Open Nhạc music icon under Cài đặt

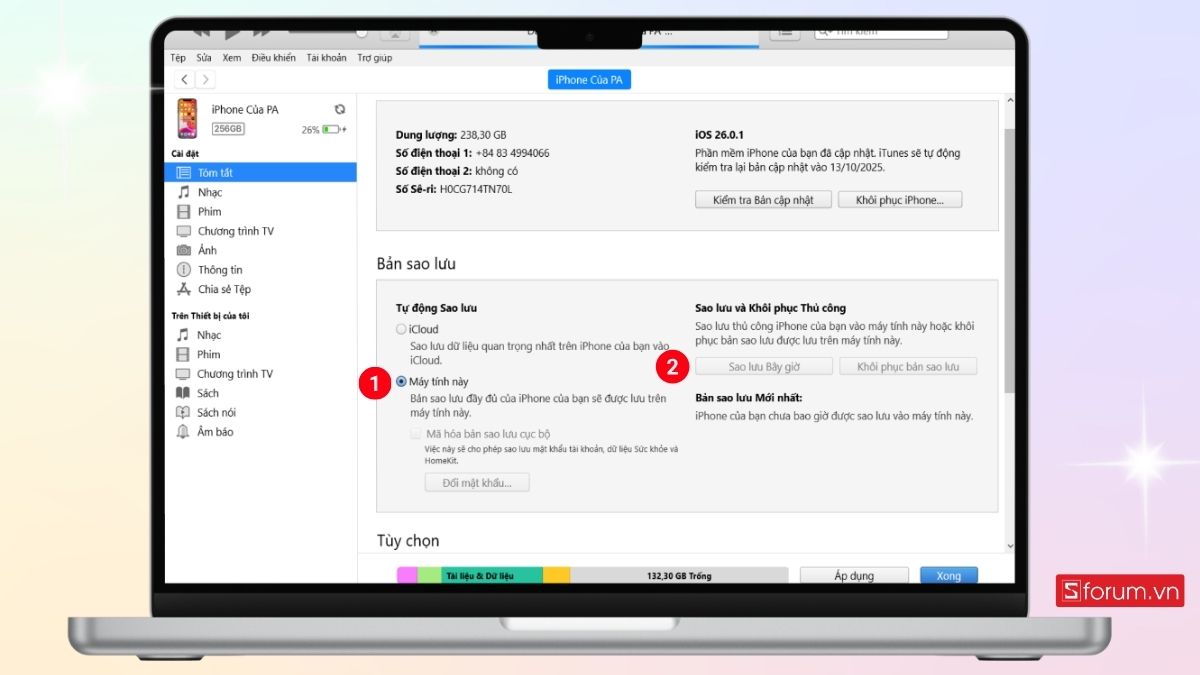(184, 192)
